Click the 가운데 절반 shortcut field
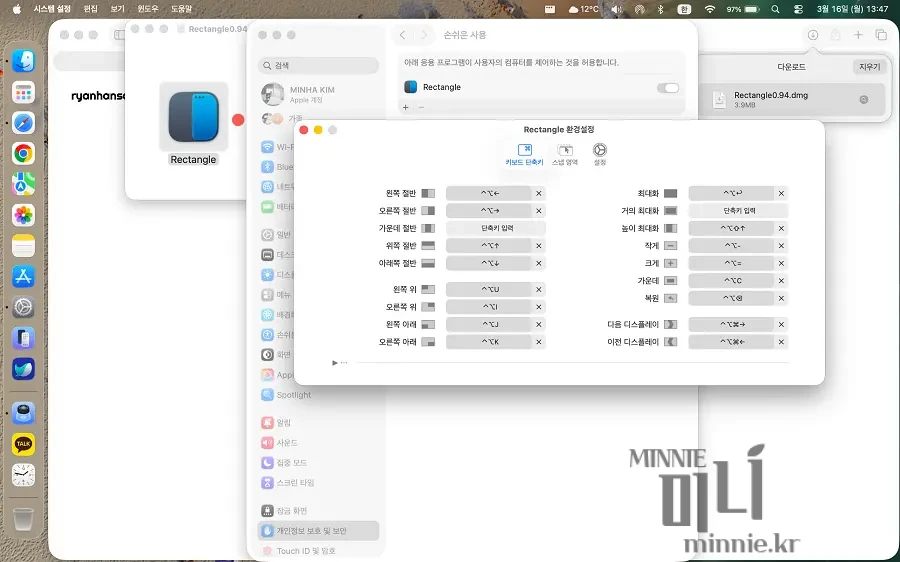 (496, 228)
